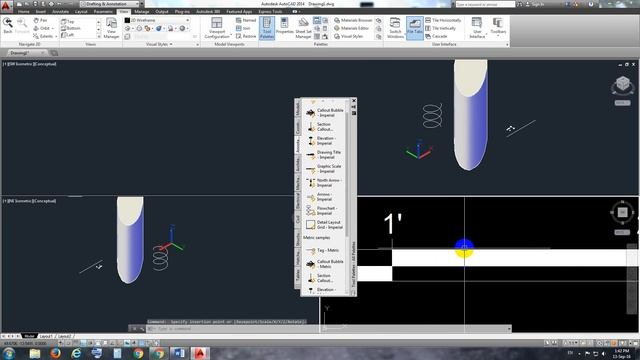This screenshot has height=360, width=640.
Task: Select Elevation - Imperial palette tool
Action: click(325, 141)
